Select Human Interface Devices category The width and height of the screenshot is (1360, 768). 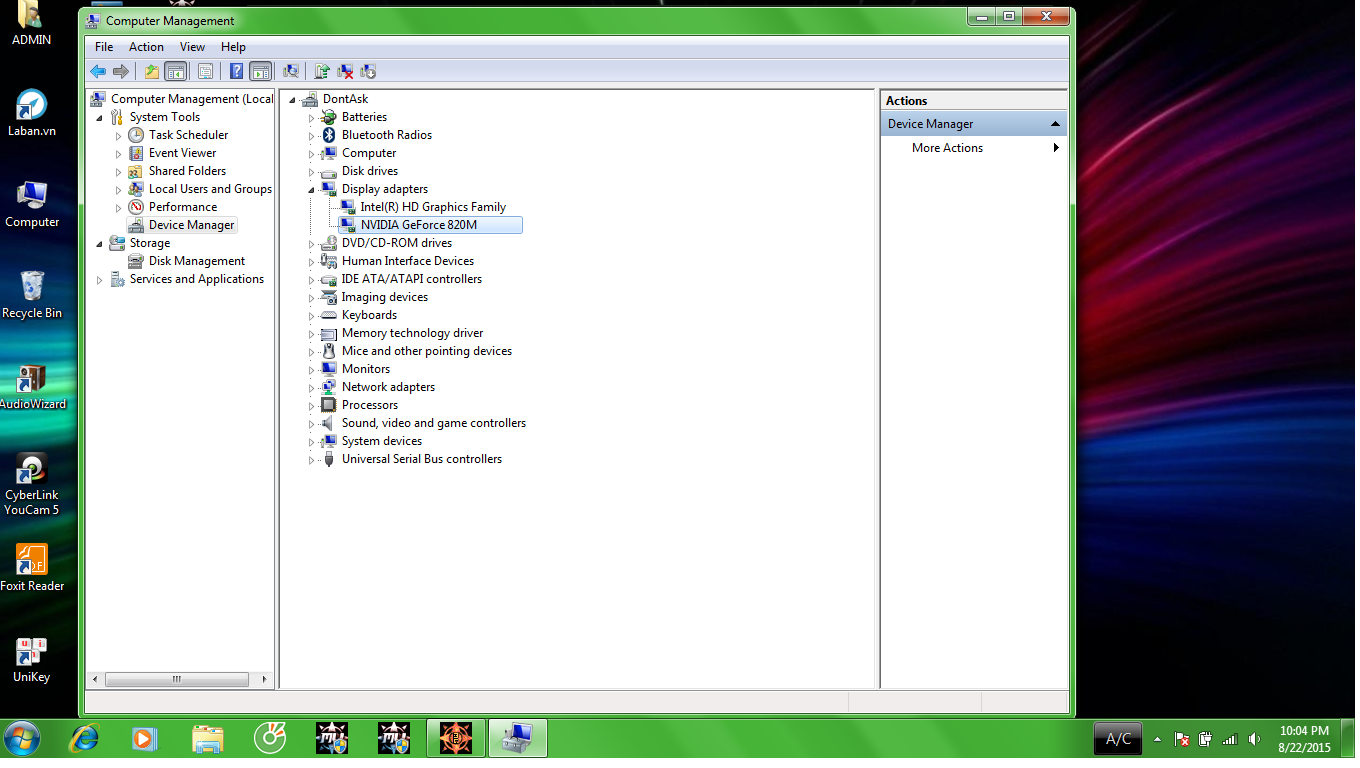click(x=408, y=261)
